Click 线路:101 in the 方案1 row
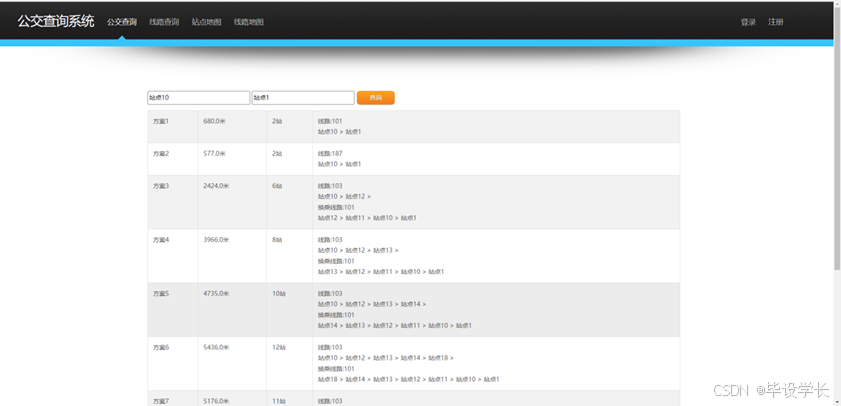The width and height of the screenshot is (841, 406). click(x=330, y=121)
